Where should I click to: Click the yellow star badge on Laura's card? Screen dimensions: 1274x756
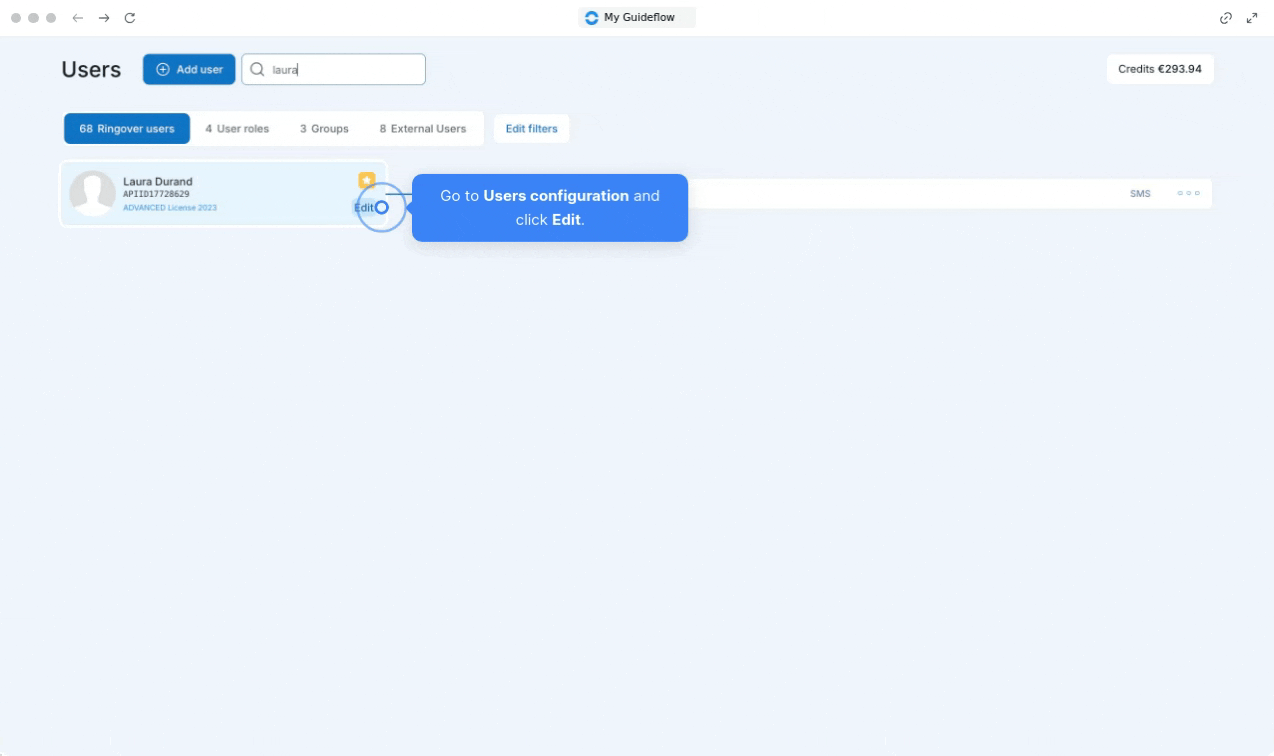[x=367, y=180]
